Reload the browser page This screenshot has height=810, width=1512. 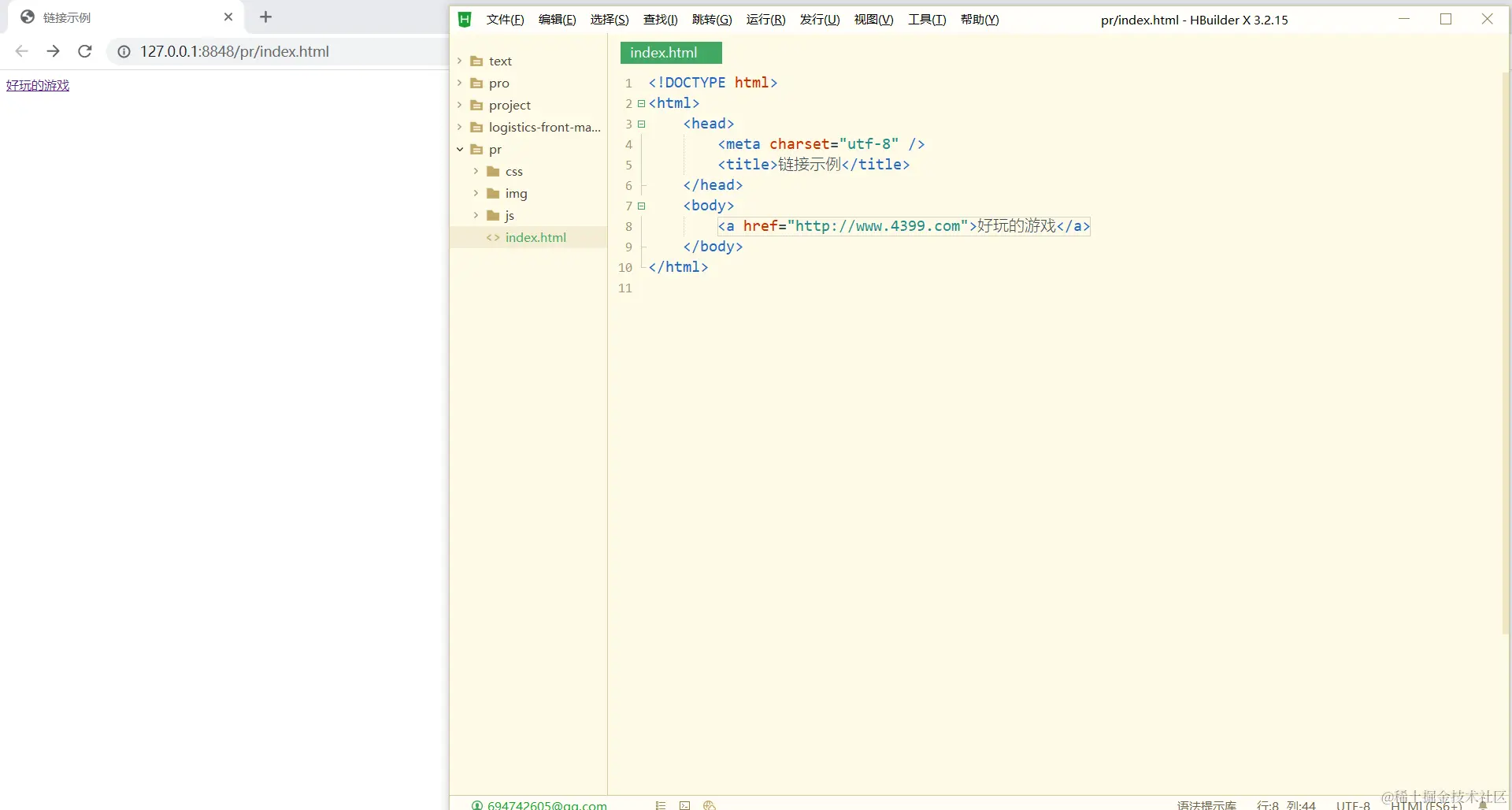(x=85, y=51)
